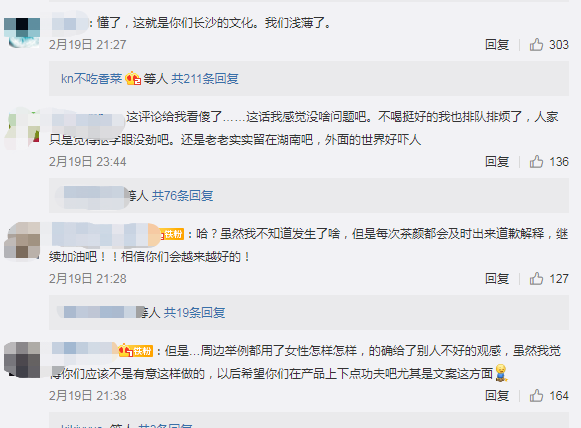
Task: Open avatar of 但是…周边举例 commenter
Action: coord(22,360)
